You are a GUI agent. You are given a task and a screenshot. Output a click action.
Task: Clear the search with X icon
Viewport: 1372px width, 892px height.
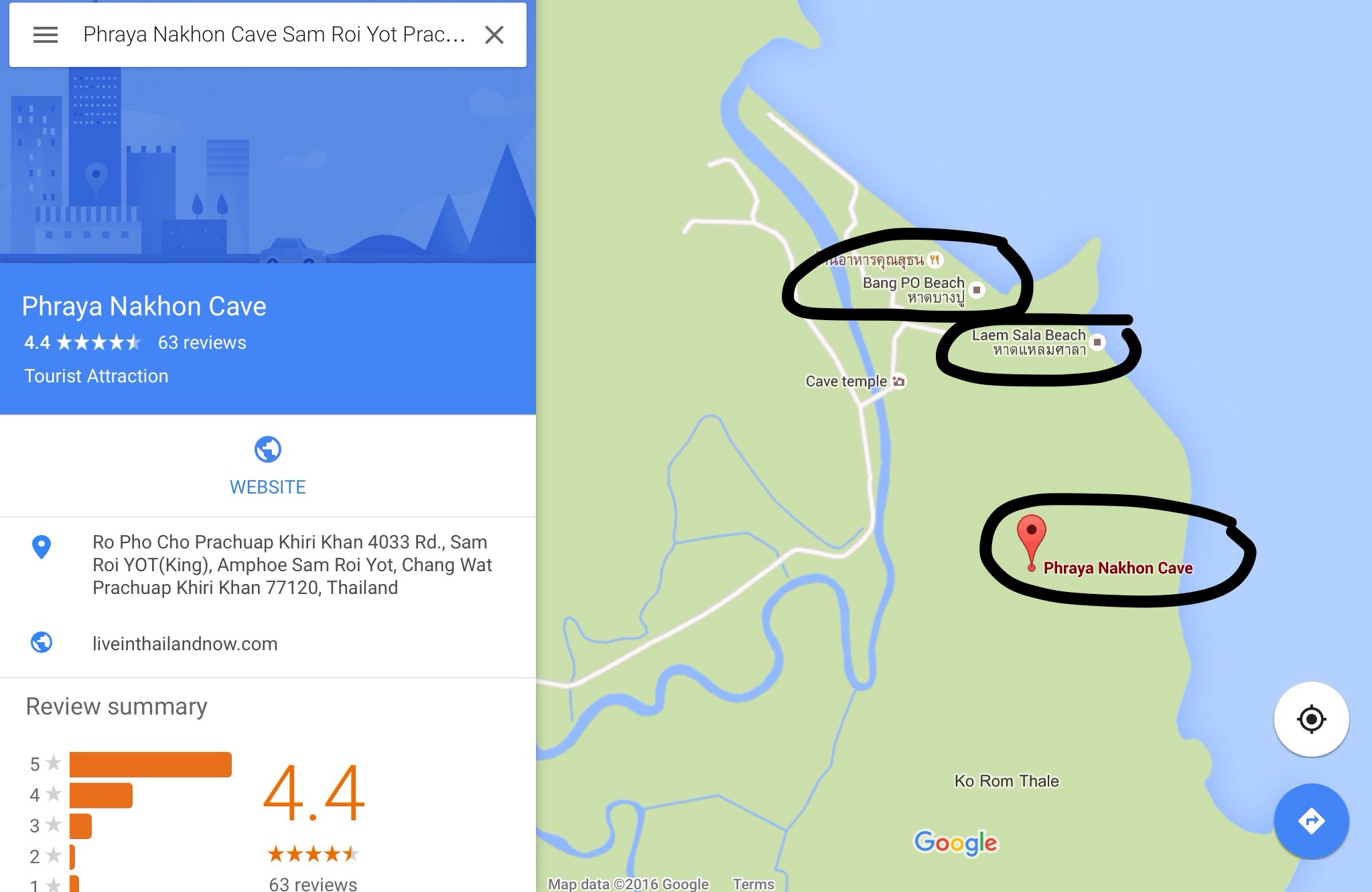tap(494, 35)
